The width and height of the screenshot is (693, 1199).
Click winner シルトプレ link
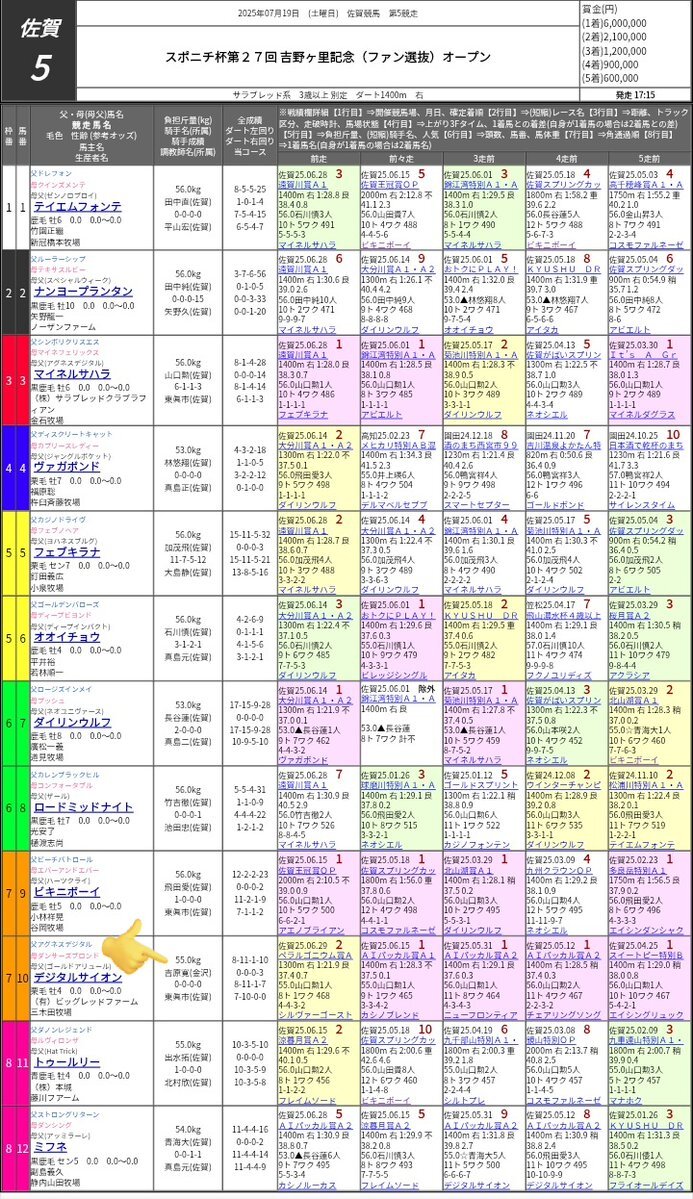pos(464,1100)
